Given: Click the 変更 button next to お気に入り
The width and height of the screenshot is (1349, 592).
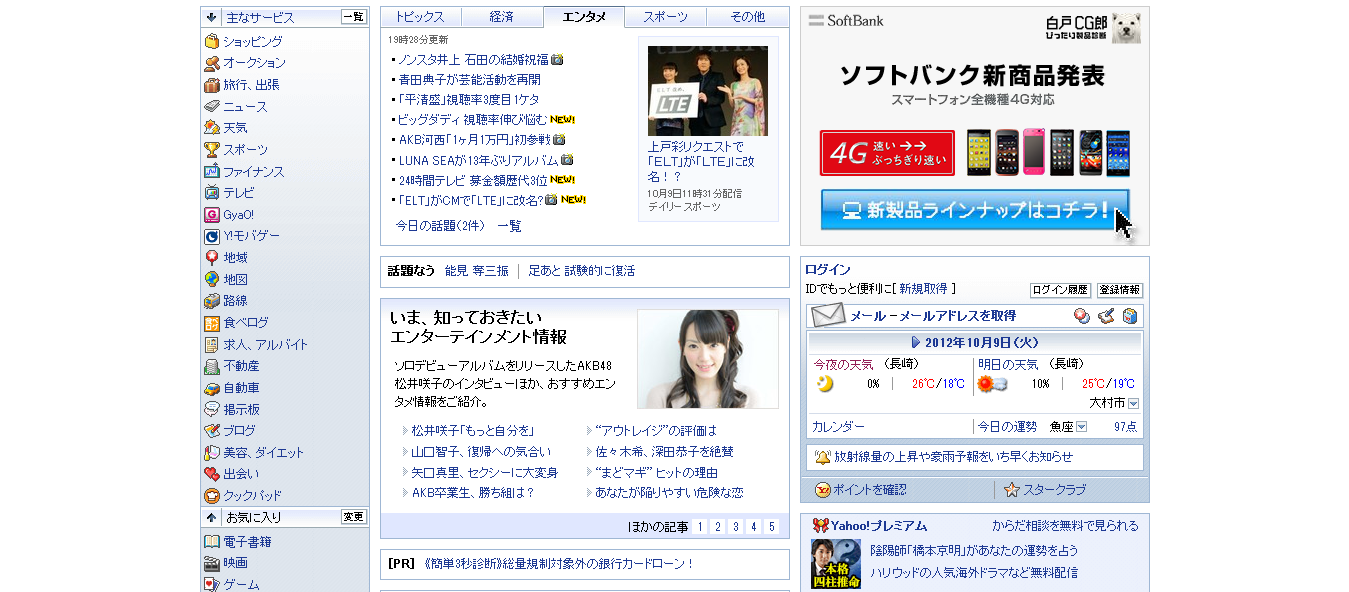Looking at the screenshot, I should point(354,517).
